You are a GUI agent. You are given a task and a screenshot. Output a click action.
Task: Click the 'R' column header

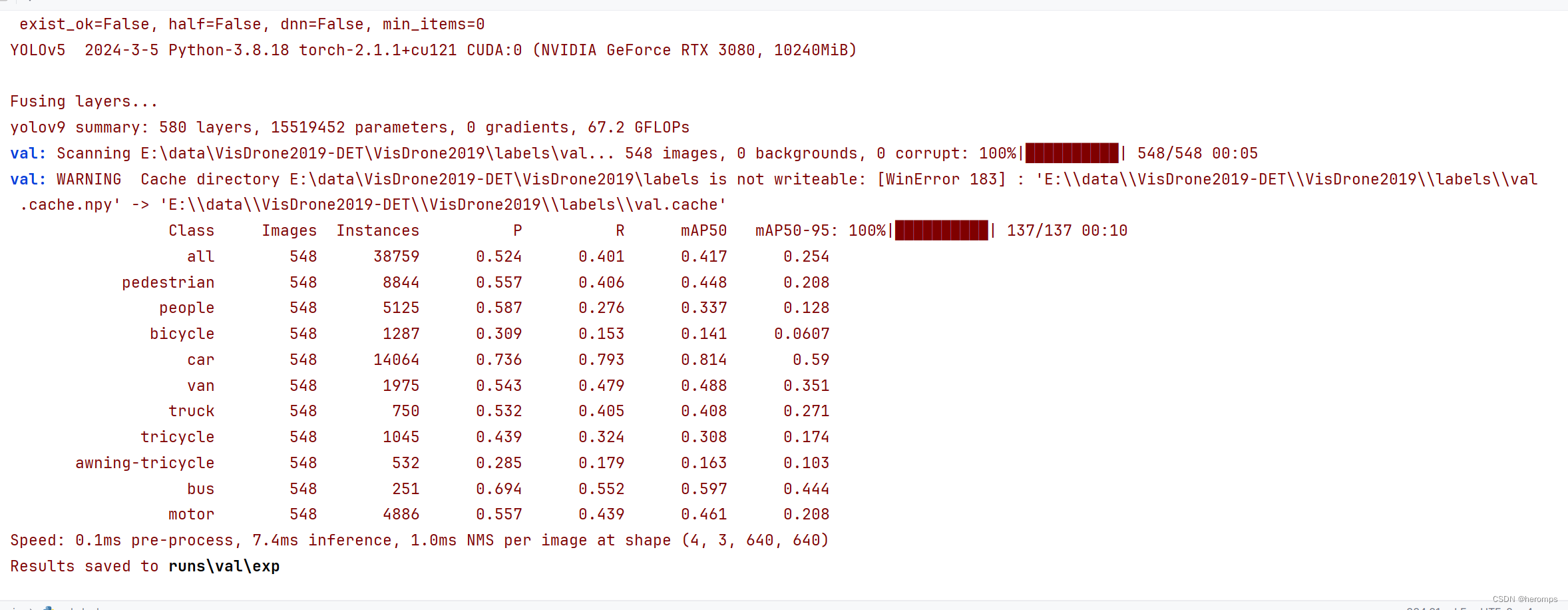click(x=620, y=230)
